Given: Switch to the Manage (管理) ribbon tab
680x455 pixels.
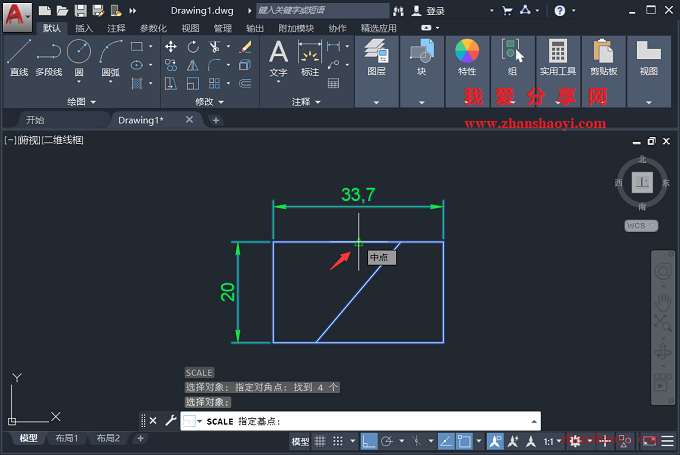Looking at the screenshot, I should tap(222, 28).
